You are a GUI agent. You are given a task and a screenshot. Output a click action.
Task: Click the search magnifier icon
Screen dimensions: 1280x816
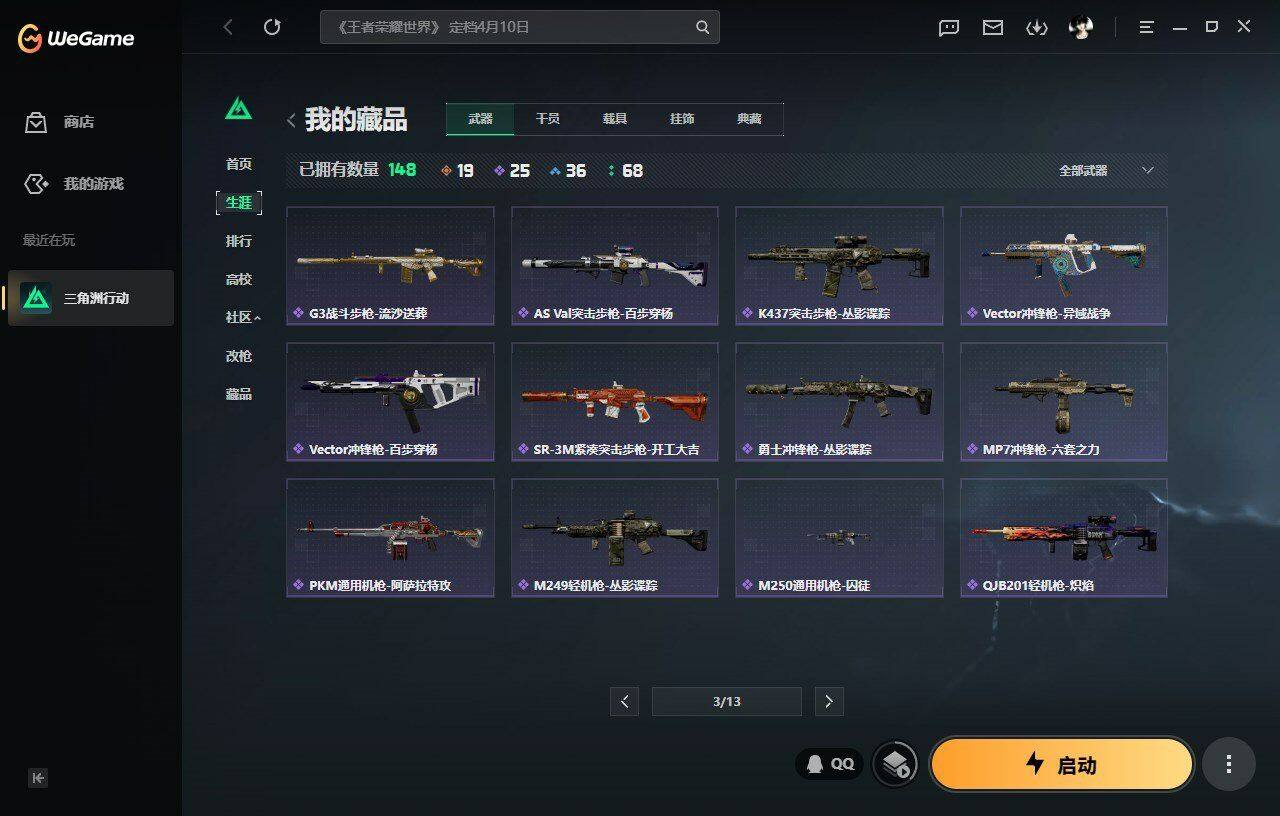click(x=703, y=27)
